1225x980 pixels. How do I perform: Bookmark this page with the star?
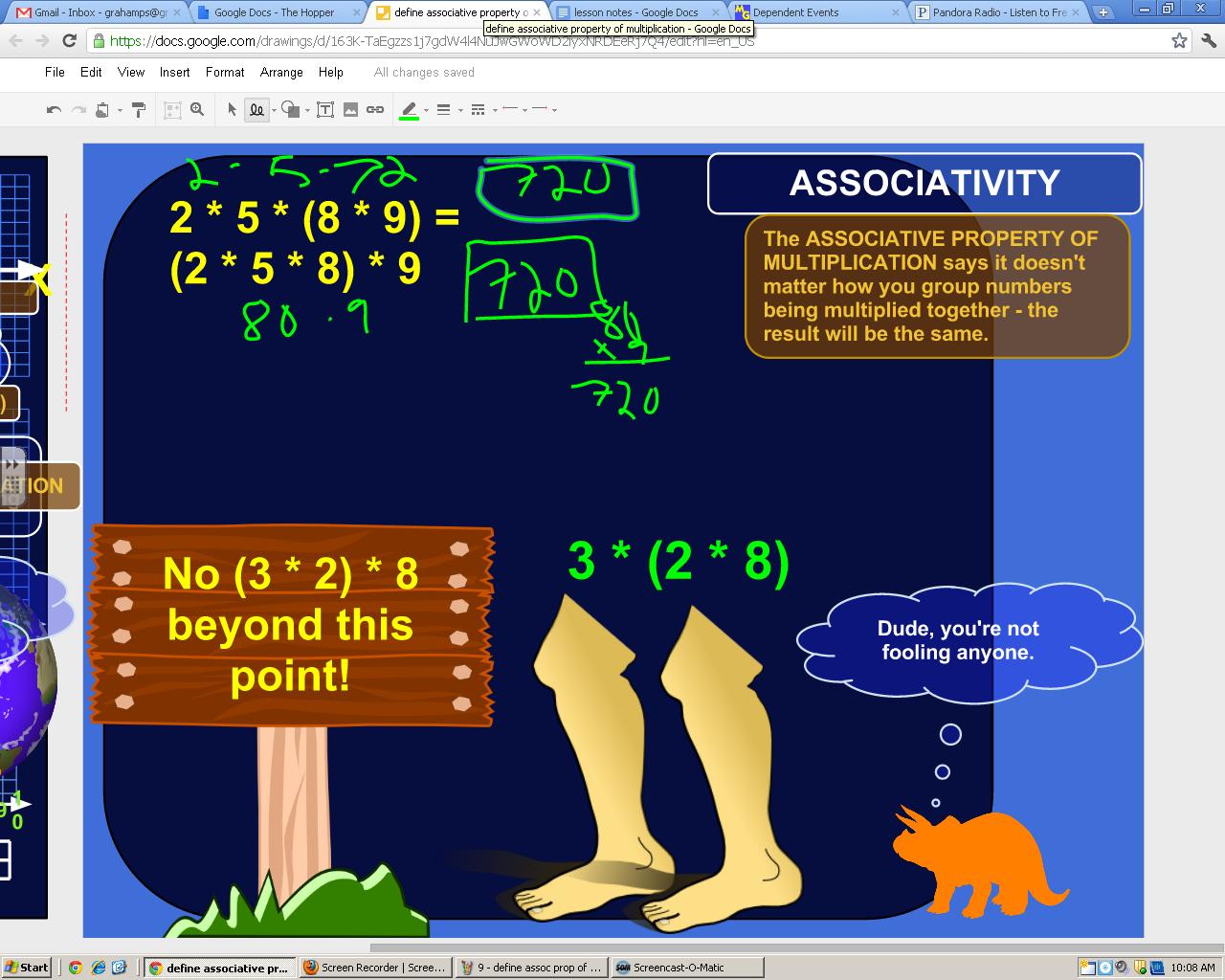tap(1179, 40)
